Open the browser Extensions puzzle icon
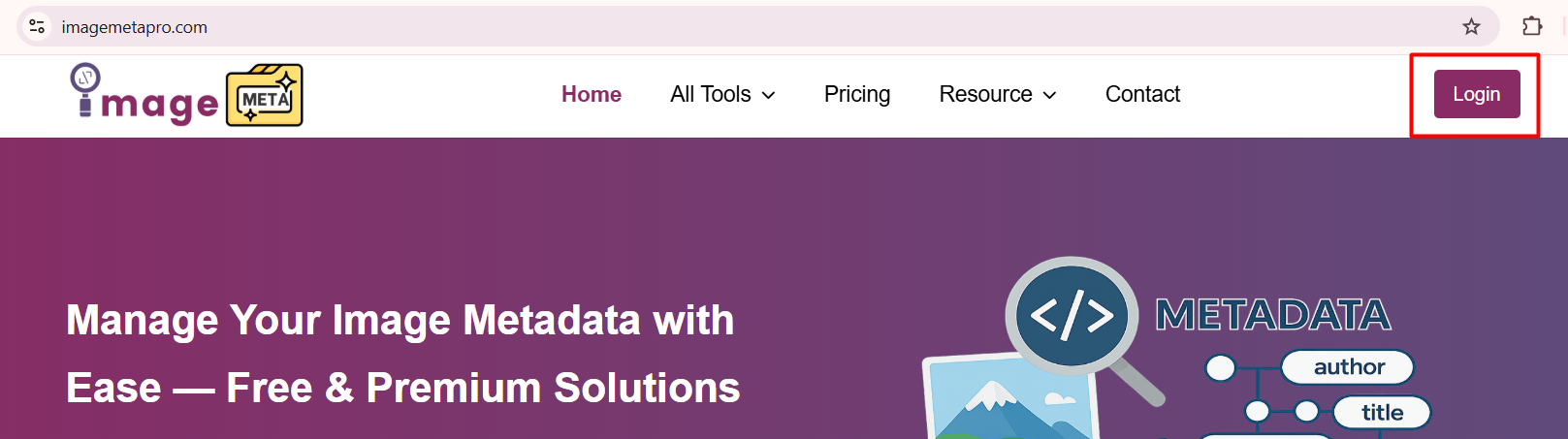 point(1532,27)
